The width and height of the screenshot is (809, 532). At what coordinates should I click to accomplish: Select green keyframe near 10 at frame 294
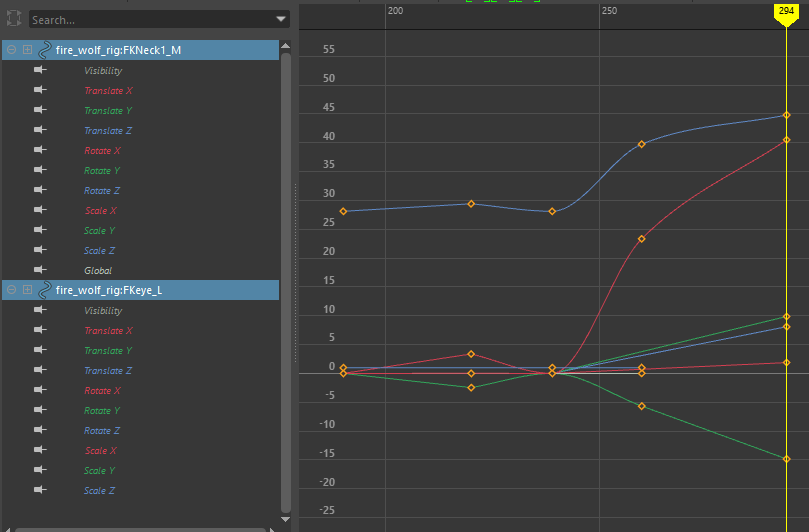[x=786, y=317]
